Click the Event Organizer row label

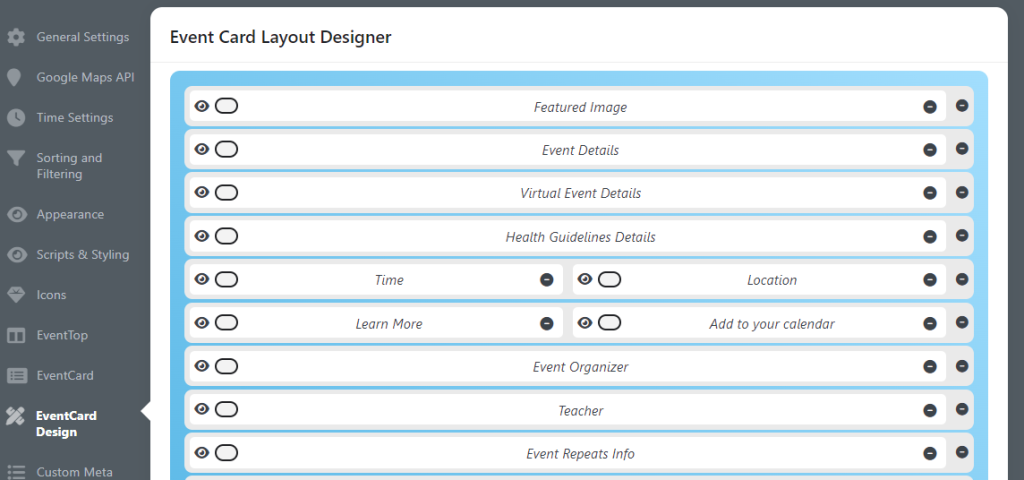tap(580, 367)
